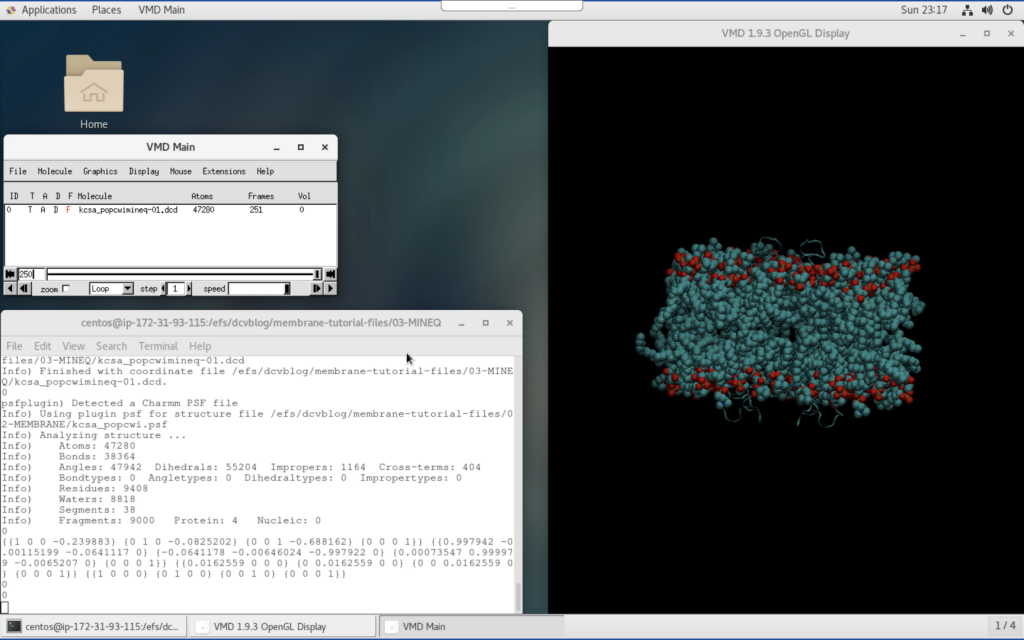Open the terminal File menu
1024x640 pixels.
(14, 346)
